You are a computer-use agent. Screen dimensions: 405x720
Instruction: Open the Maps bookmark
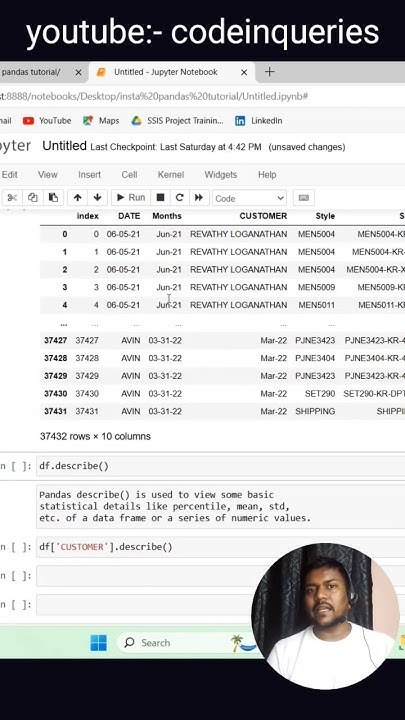pos(101,121)
